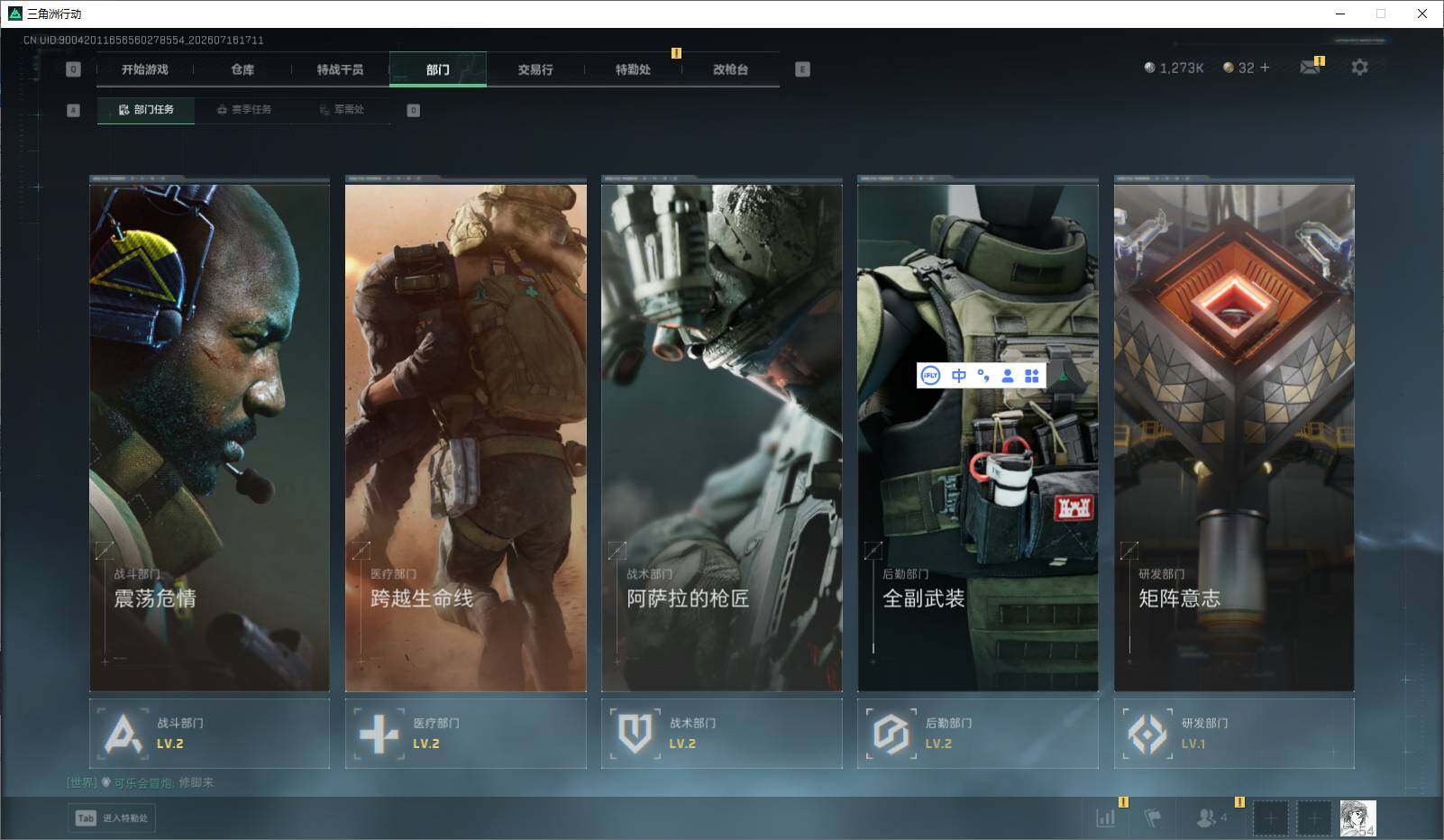Screen dimensions: 1444x840
Task: Click the 进入特勤处 Tab button
Action: (x=112, y=818)
